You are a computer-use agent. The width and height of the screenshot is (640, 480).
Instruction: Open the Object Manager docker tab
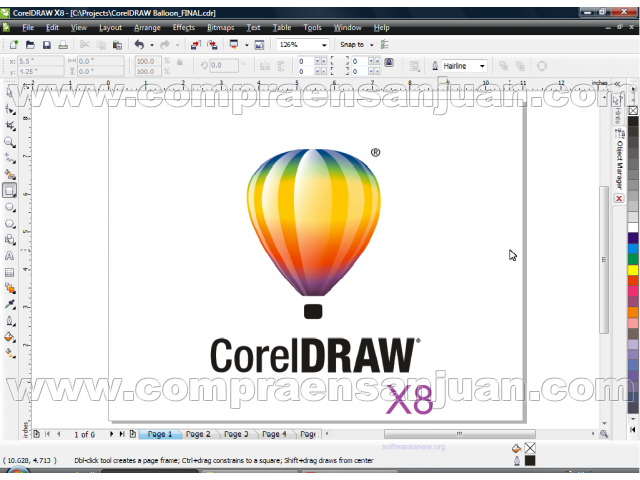point(619,160)
